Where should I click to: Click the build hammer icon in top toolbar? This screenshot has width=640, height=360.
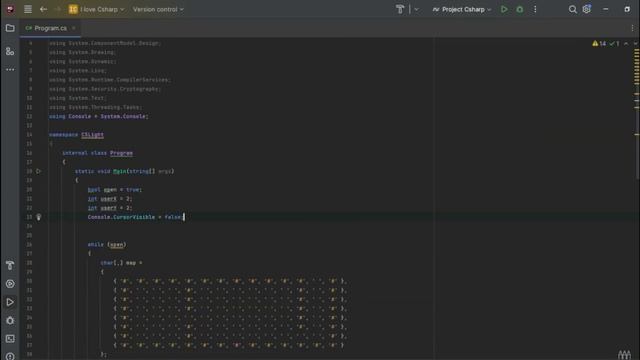tap(400, 9)
